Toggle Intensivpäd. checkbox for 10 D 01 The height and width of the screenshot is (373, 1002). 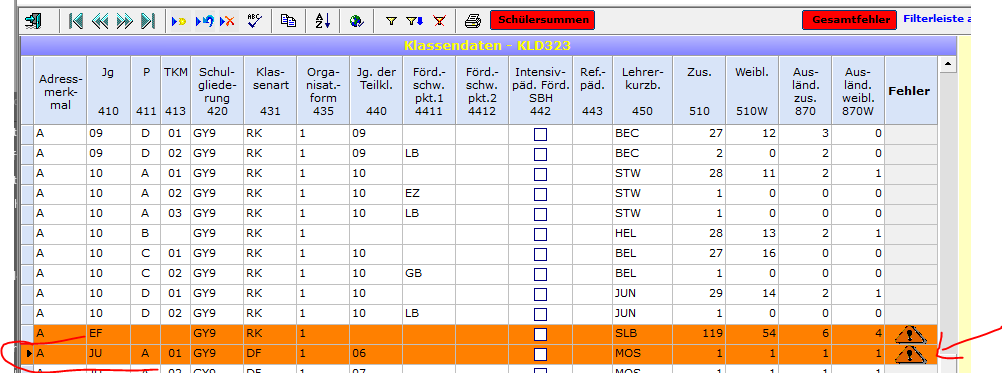coord(541,293)
